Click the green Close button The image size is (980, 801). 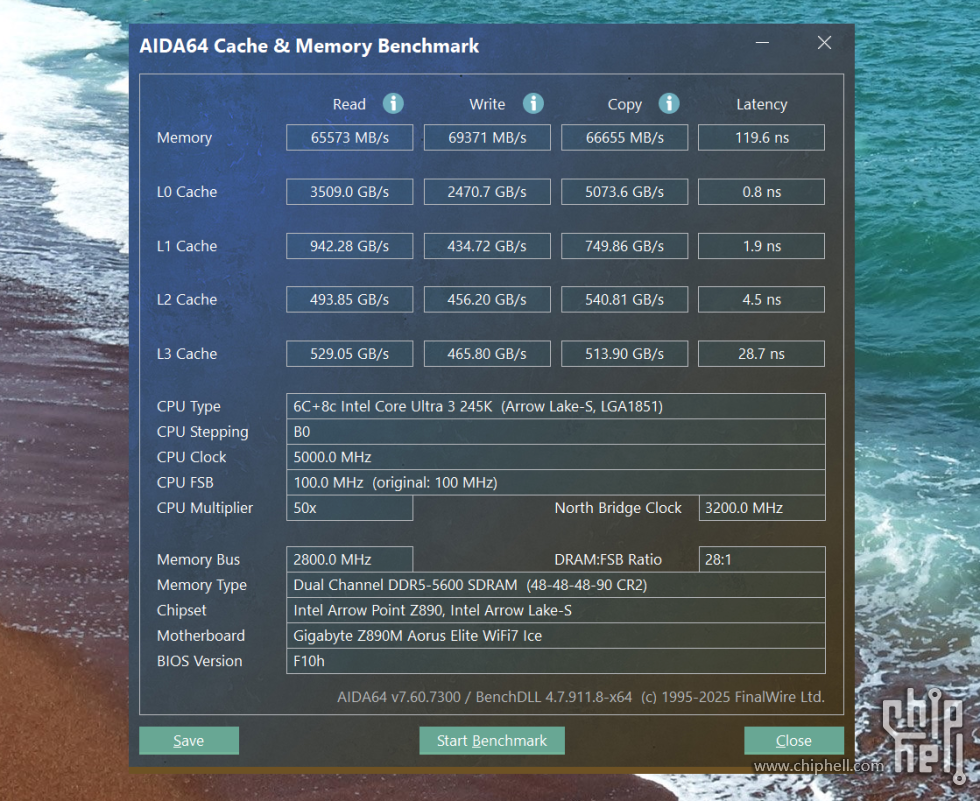coord(794,740)
